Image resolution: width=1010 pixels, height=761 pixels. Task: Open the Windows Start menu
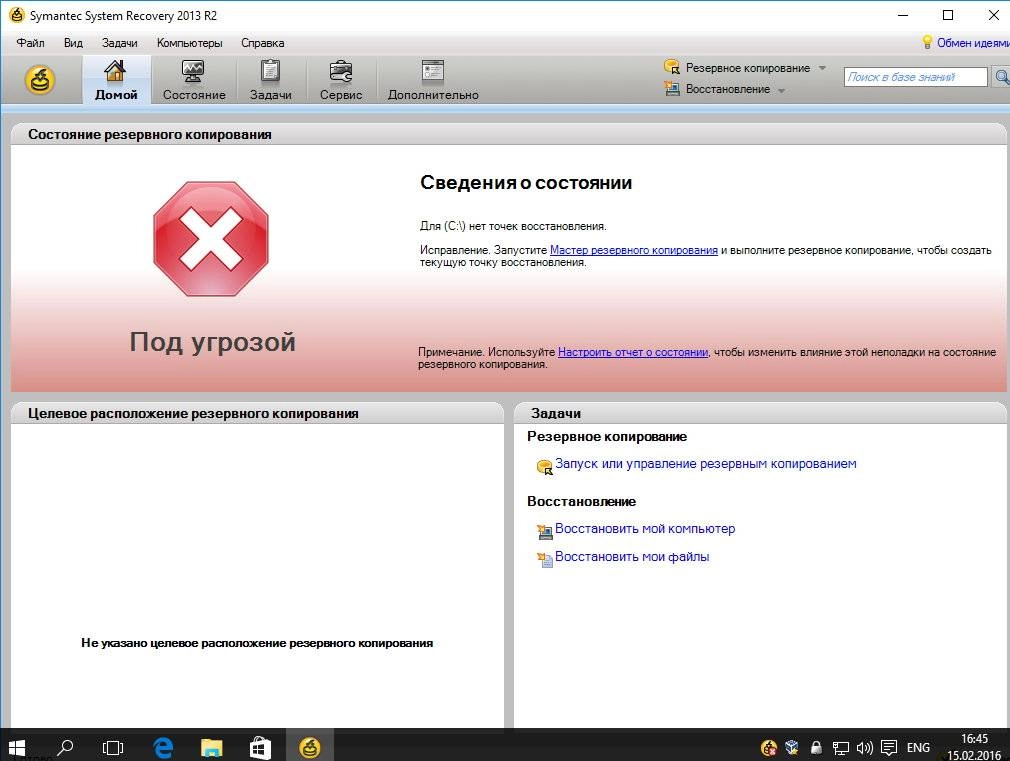[x=15, y=747]
